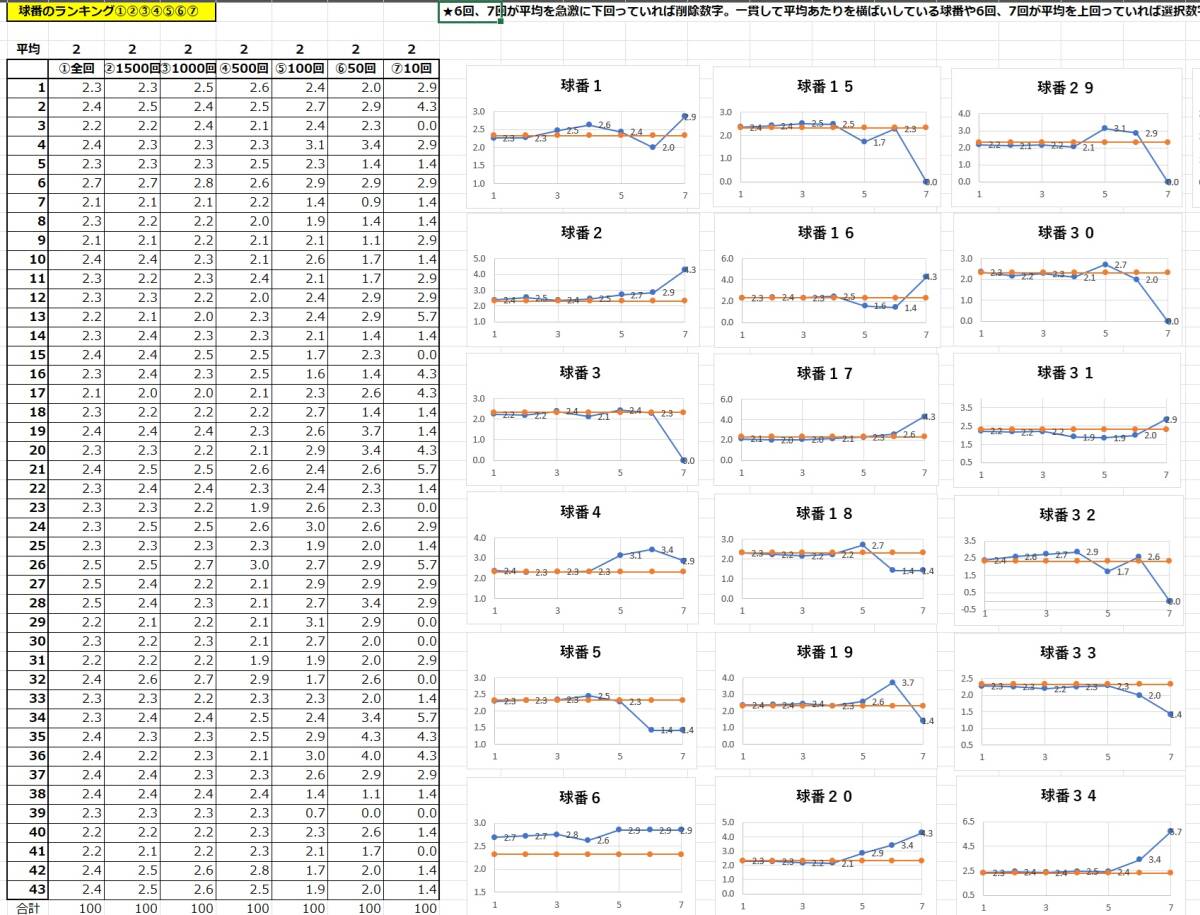Image resolution: width=1200 pixels, height=915 pixels.
Task: Click the 球番３ line chart
Action: [x=583, y=420]
